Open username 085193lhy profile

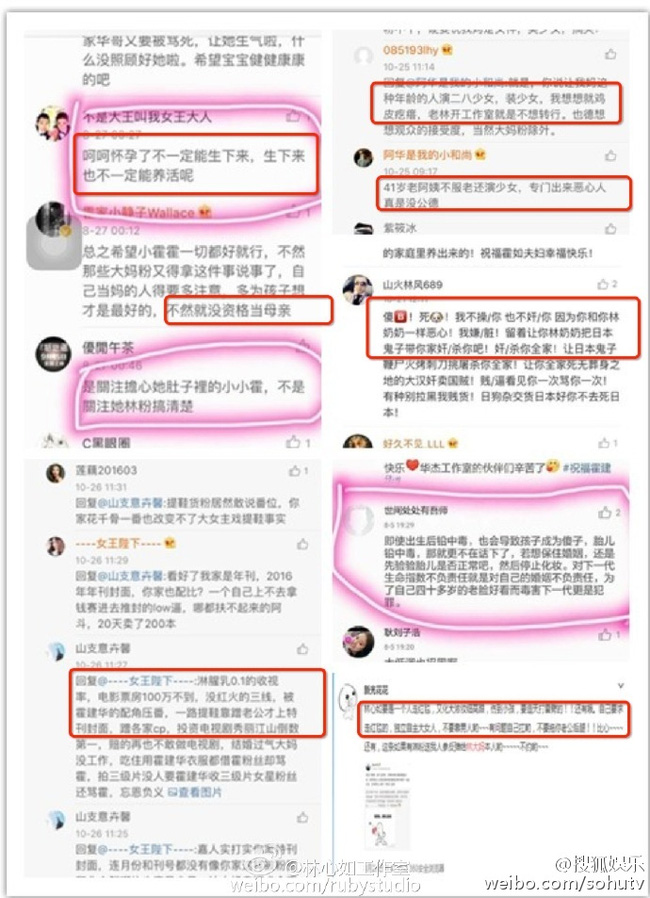[x=411, y=50]
